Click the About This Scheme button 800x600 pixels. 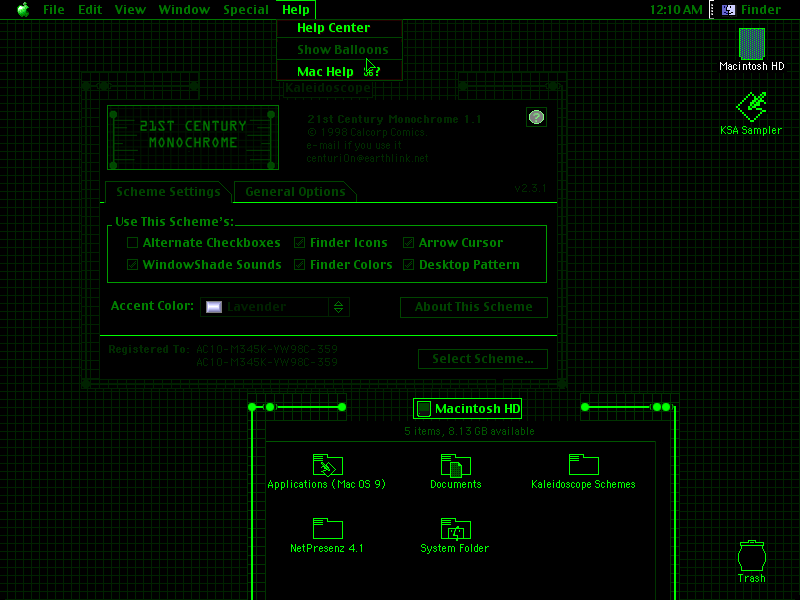tap(473, 307)
